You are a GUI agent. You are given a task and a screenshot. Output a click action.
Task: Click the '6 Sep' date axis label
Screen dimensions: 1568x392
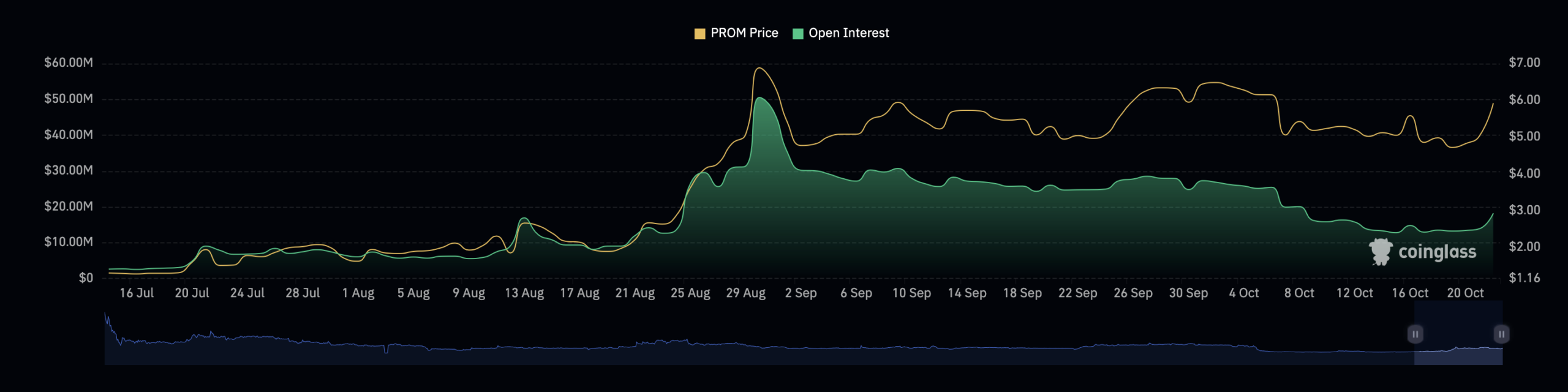856,293
